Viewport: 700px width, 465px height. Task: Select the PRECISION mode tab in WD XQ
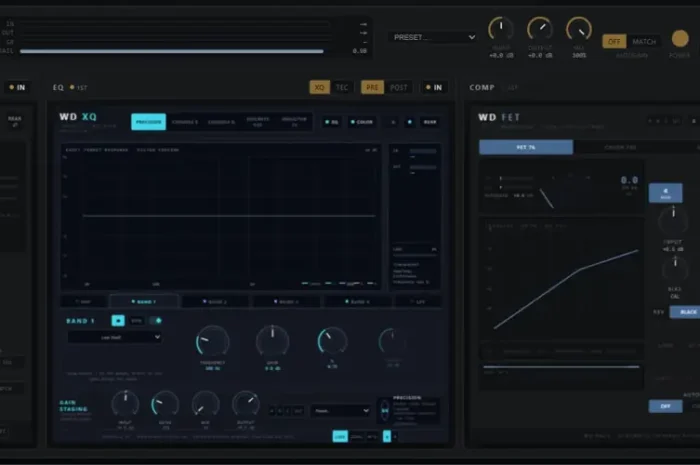tap(149, 122)
